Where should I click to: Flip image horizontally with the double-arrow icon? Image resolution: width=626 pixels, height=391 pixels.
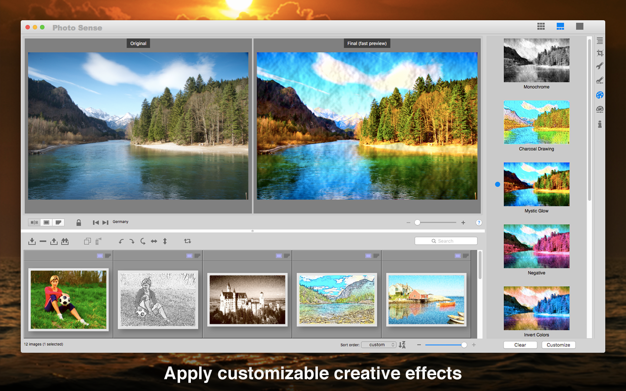[154, 241]
